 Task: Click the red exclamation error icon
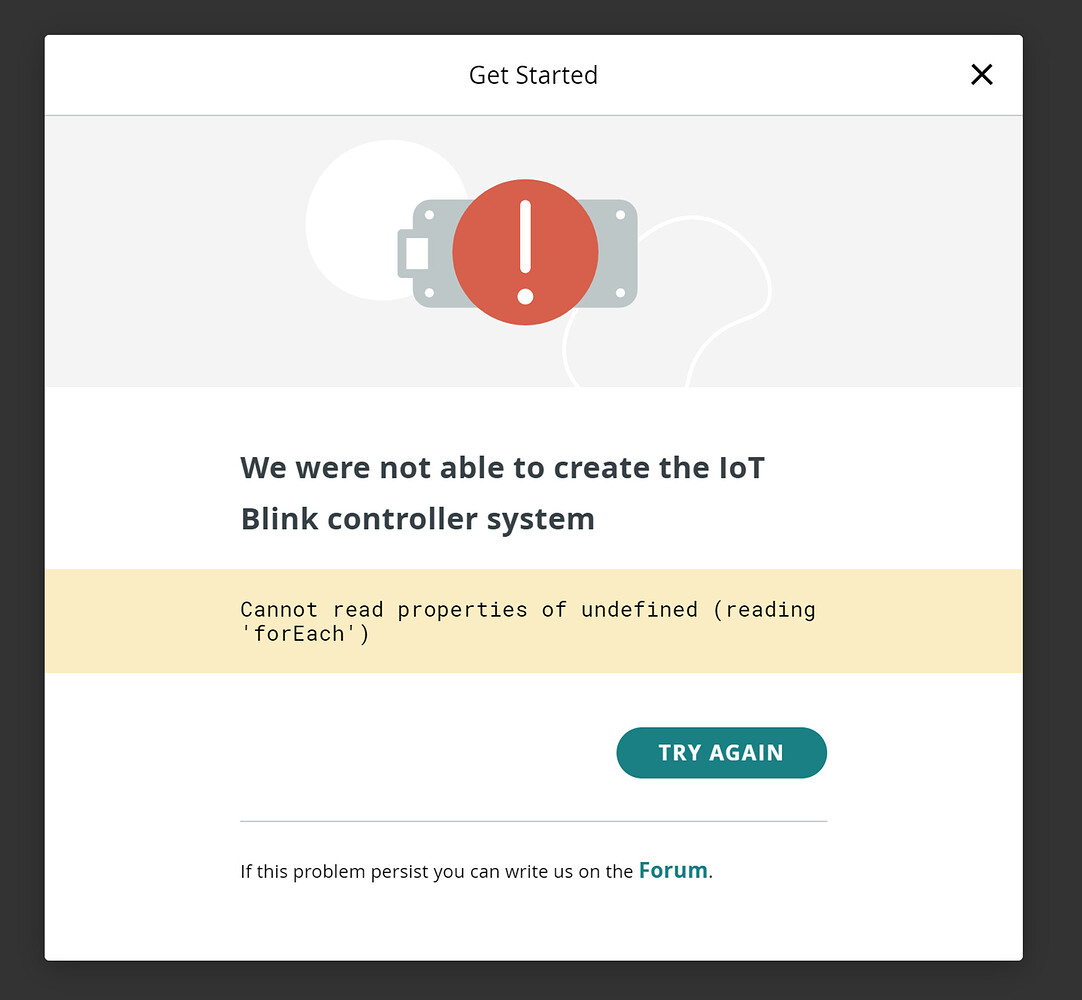pyautogui.click(x=525, y=251)
